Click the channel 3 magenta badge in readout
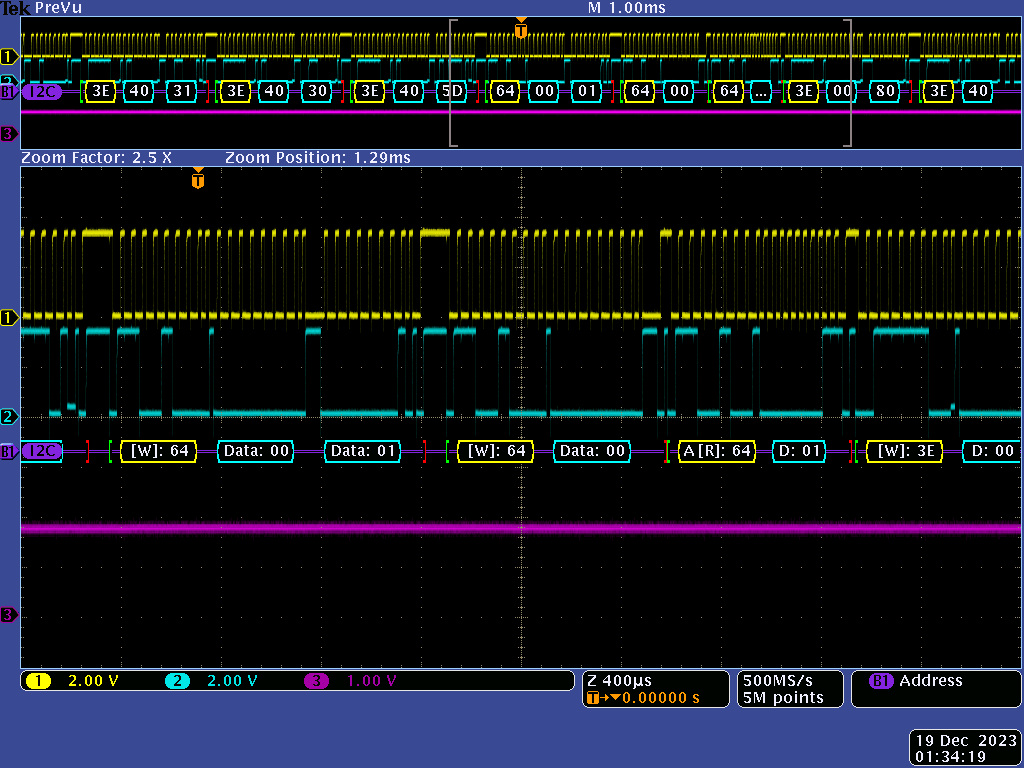This screenshot has height=768, width=1024. point(317,680)
